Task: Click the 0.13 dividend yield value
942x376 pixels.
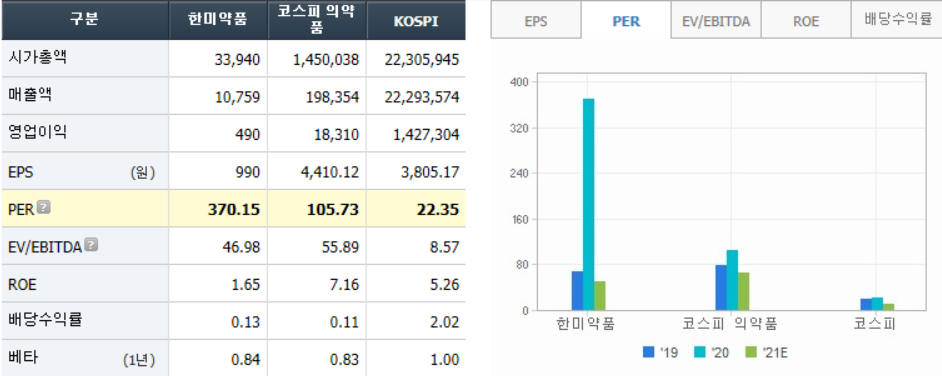Action: point(246,321)
